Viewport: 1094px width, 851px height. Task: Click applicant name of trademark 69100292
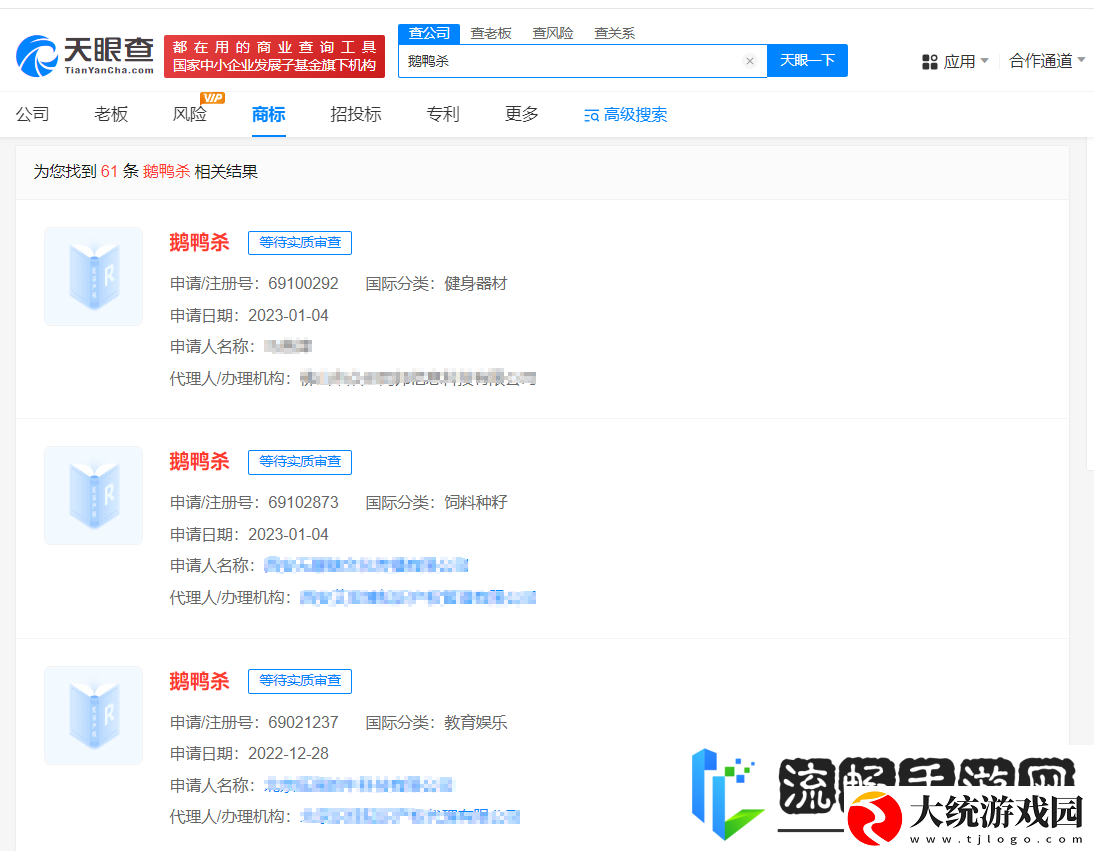pos(288,346)
